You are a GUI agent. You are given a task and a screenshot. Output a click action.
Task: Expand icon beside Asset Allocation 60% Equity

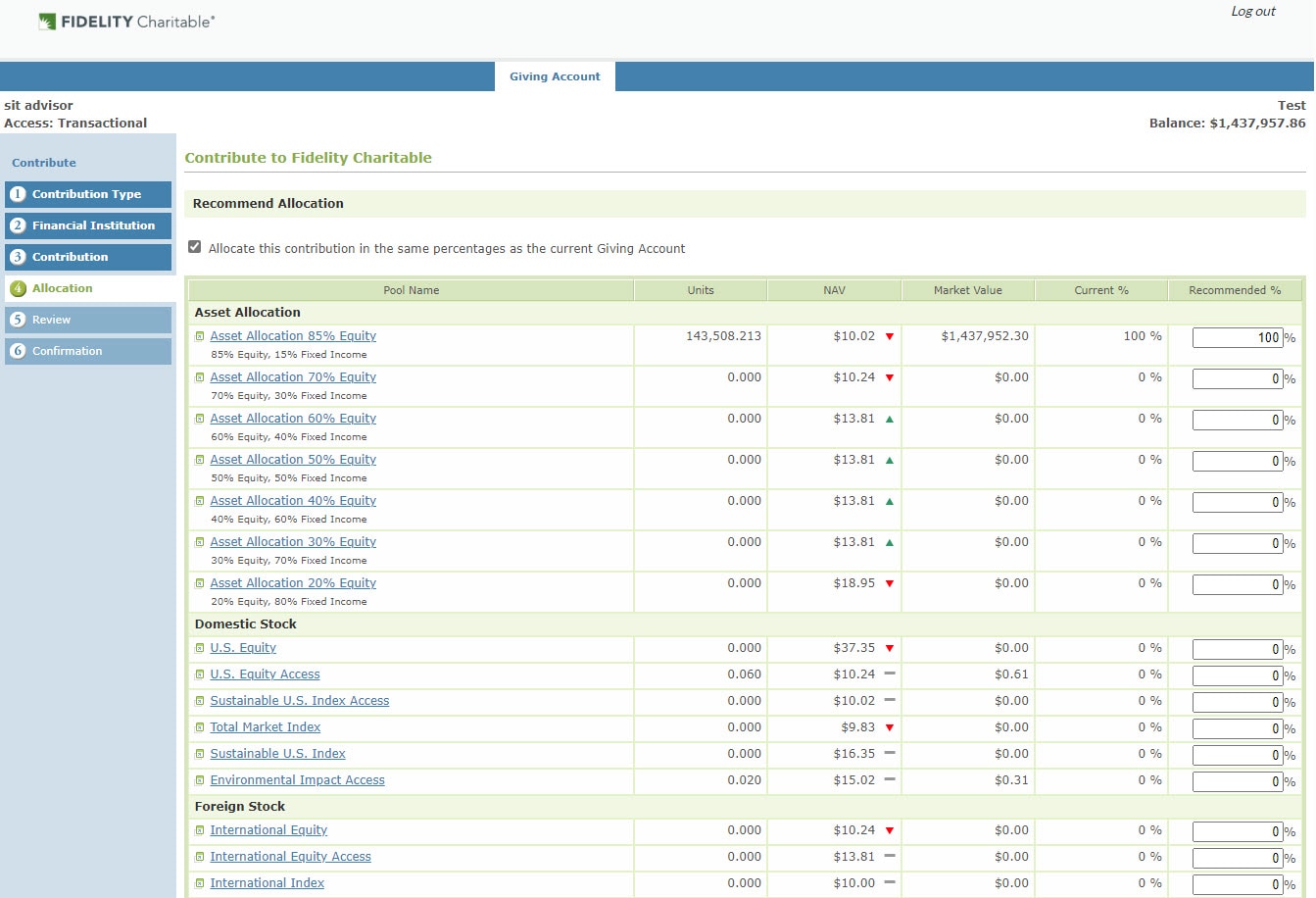click(x=200, y=419)
